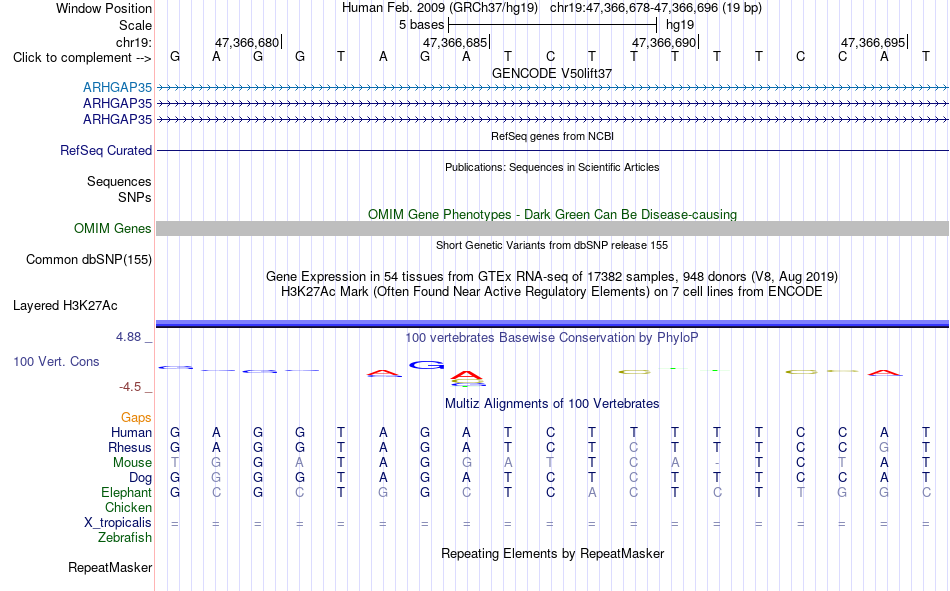Select the Human species row label
Viewport: 950px width, 591px height.
131,432
